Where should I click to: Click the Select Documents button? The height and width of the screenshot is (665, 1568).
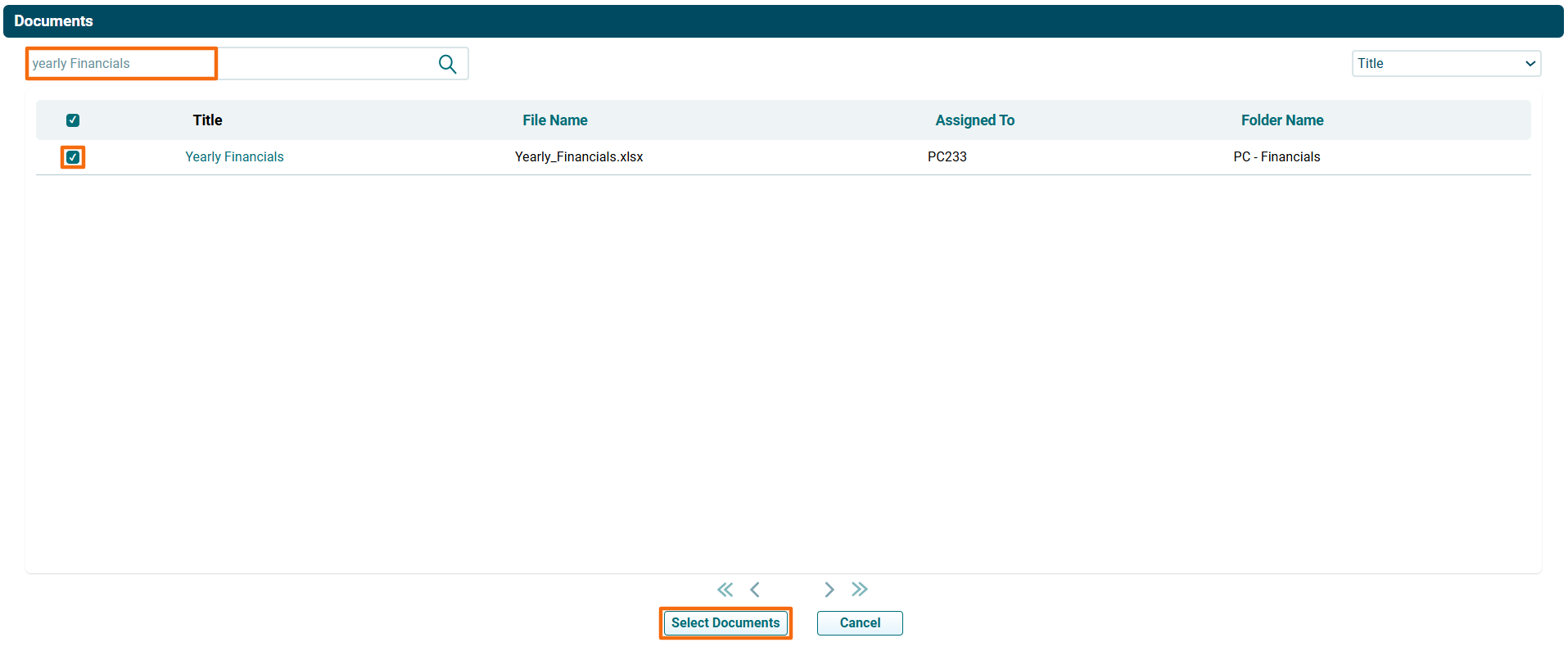tap(725, 623)
